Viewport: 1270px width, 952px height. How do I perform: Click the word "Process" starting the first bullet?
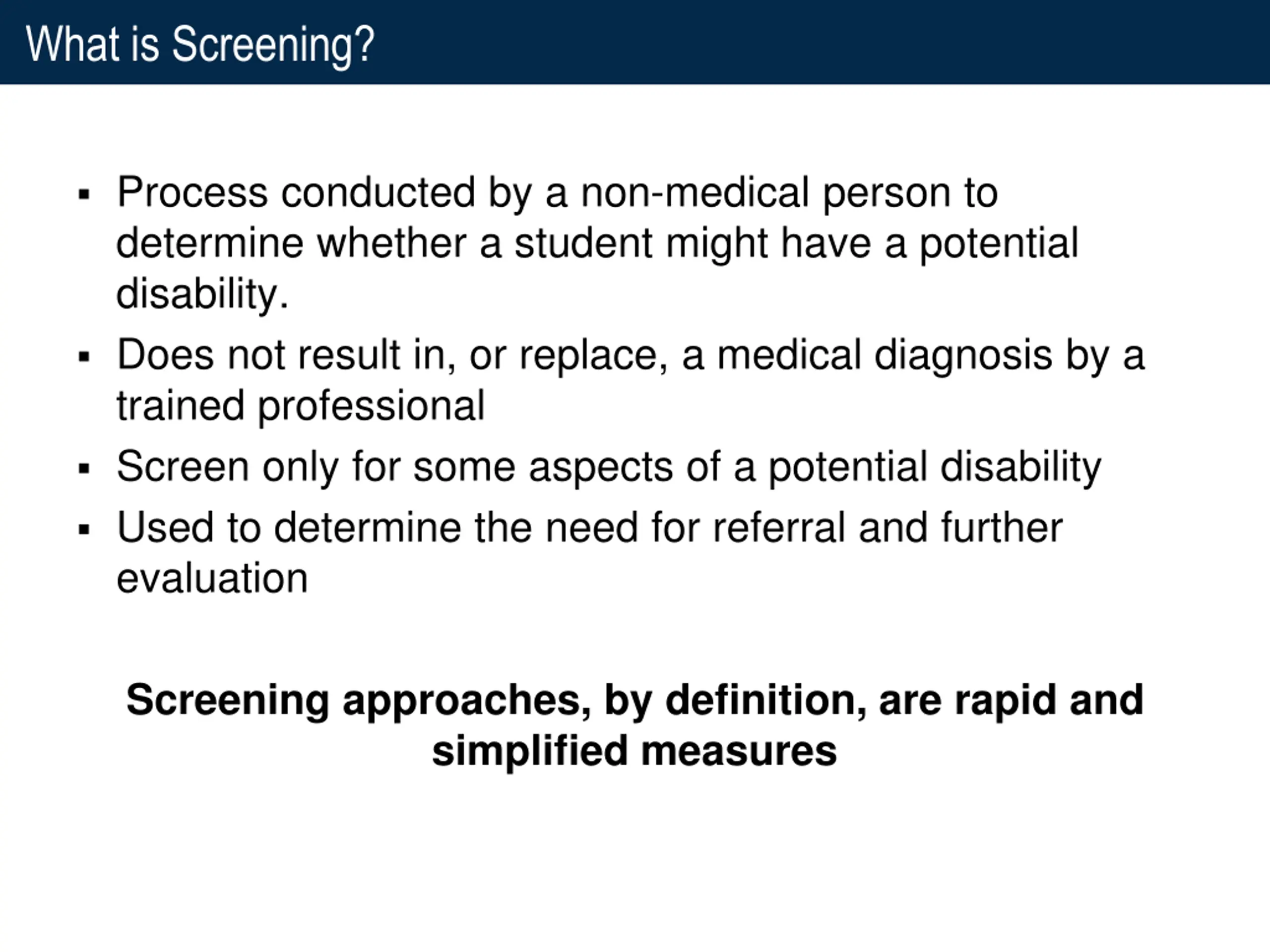192,193
